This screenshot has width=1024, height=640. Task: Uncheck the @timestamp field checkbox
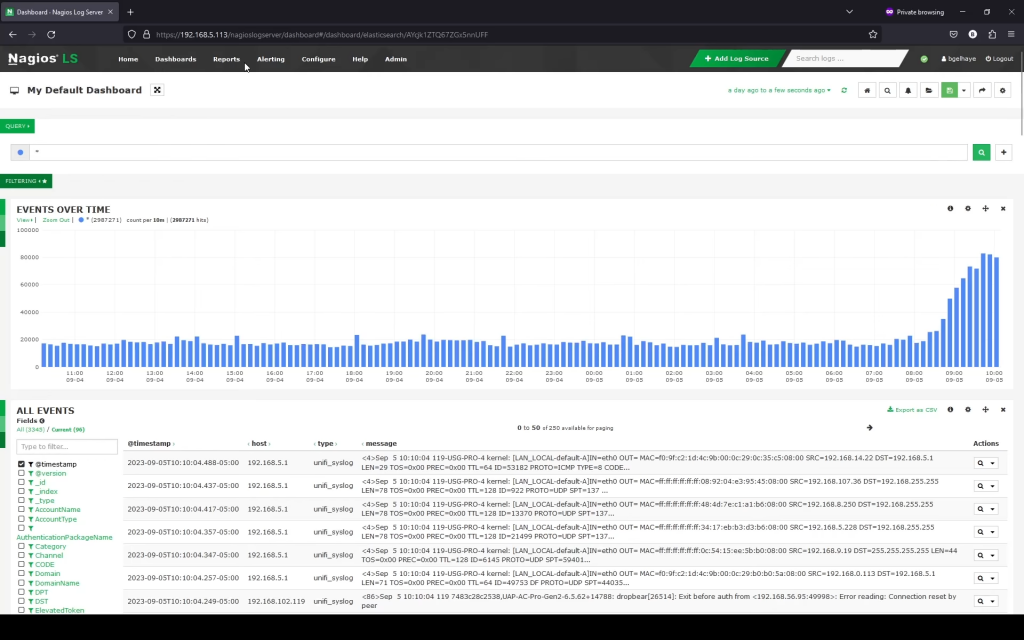point(21,464)
